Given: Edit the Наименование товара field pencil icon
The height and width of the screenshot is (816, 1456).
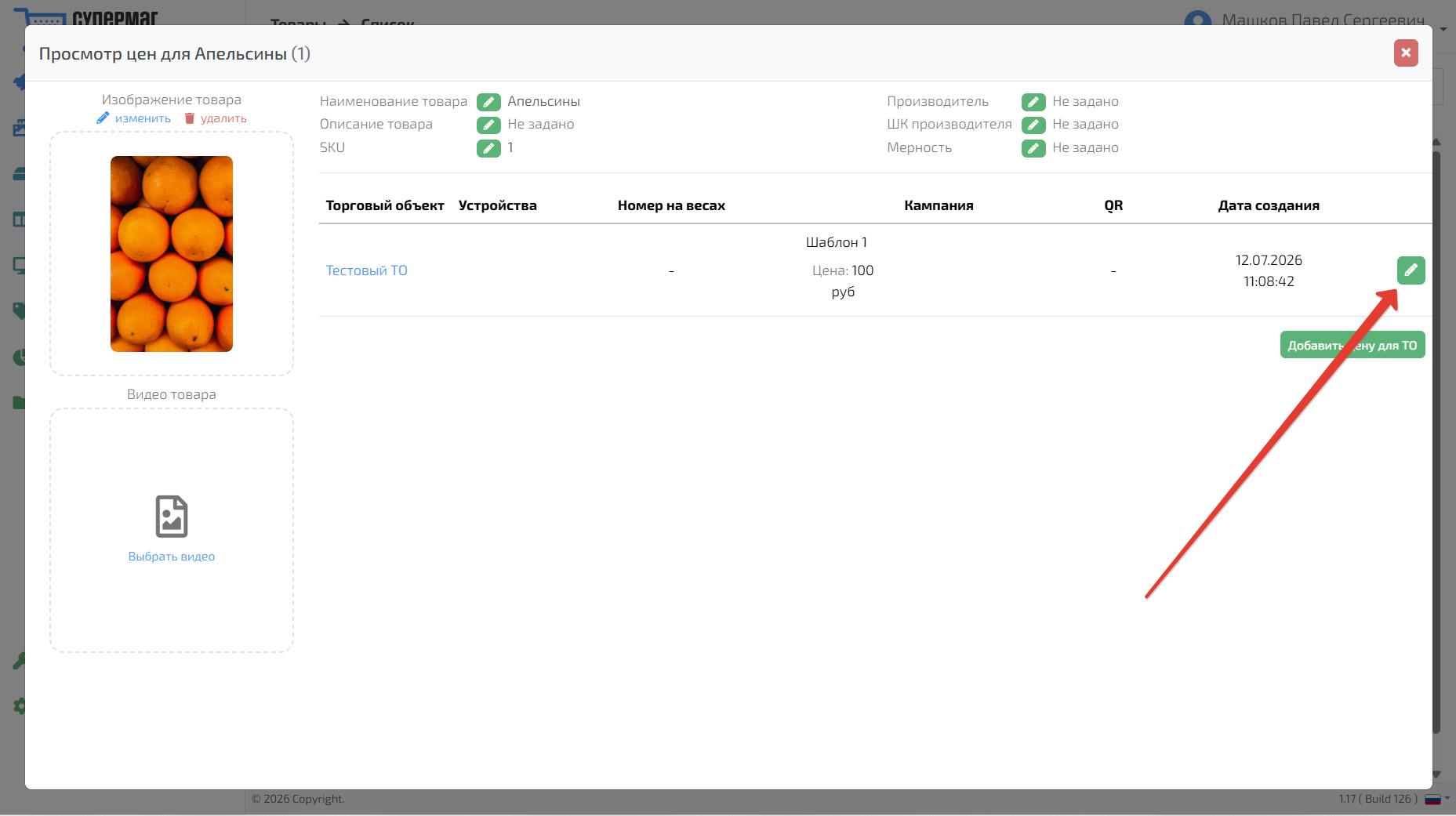Looking at the screenshot, I should tap(488, 102).
